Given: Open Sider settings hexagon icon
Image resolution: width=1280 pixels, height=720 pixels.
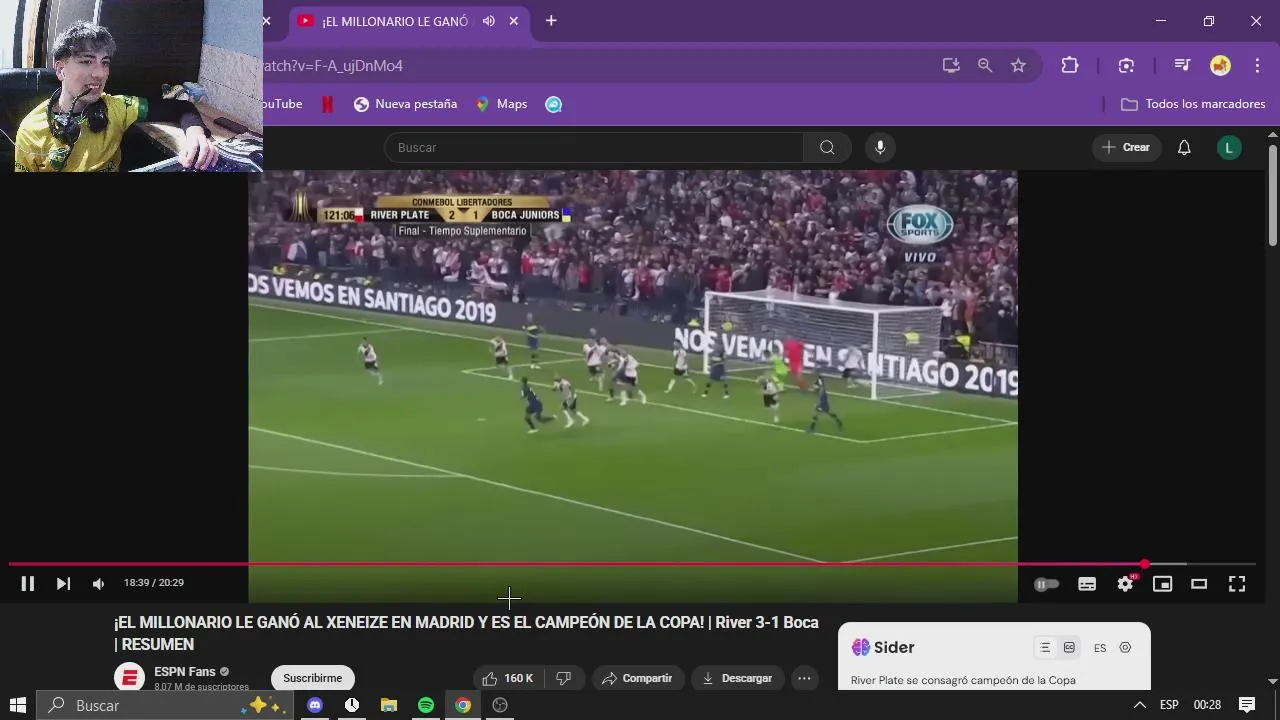Looking at the screenshot, I should (1125, 648).
